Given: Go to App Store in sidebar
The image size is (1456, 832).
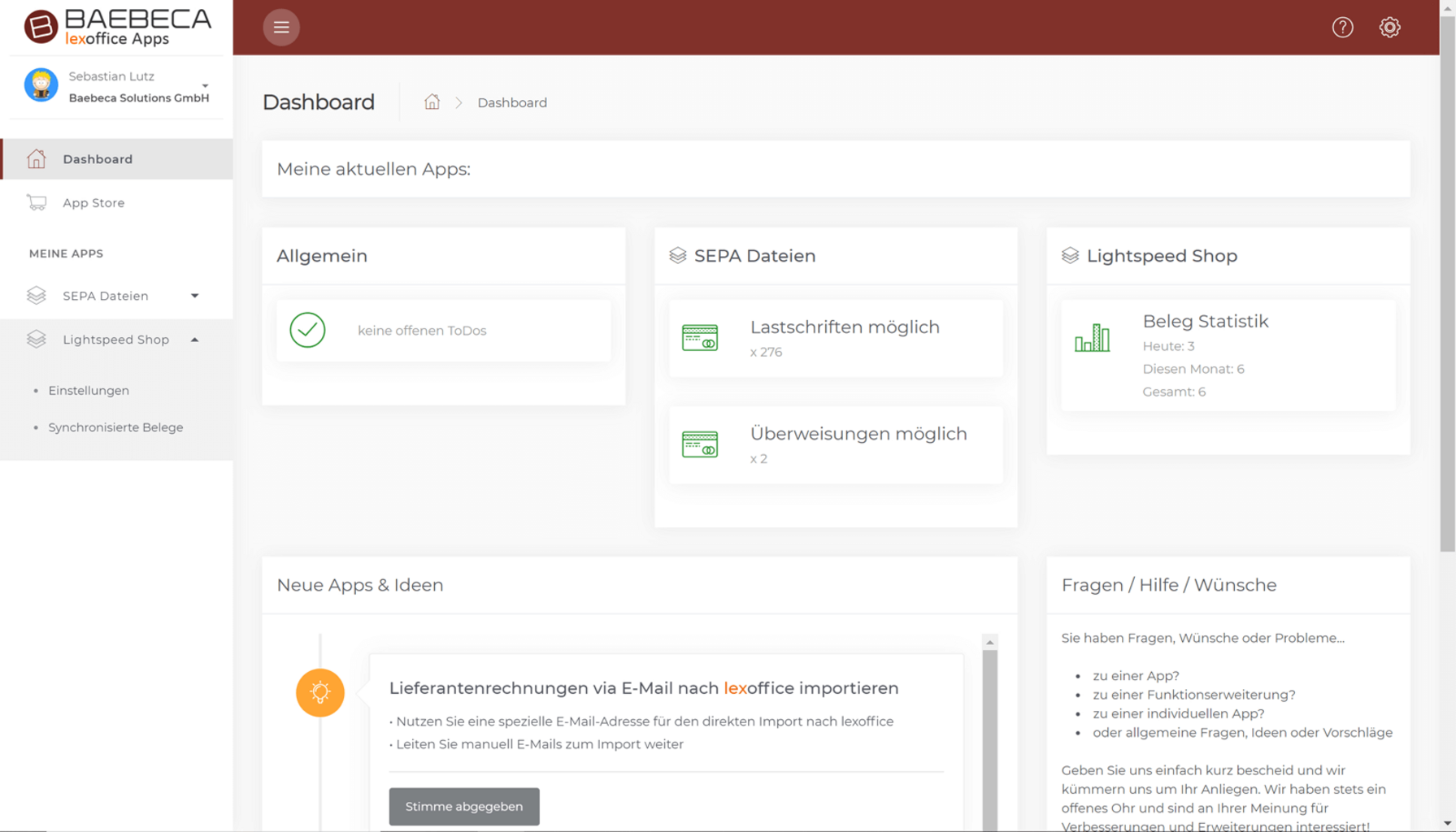Looking at the screenshot, I should pos(93,203).
